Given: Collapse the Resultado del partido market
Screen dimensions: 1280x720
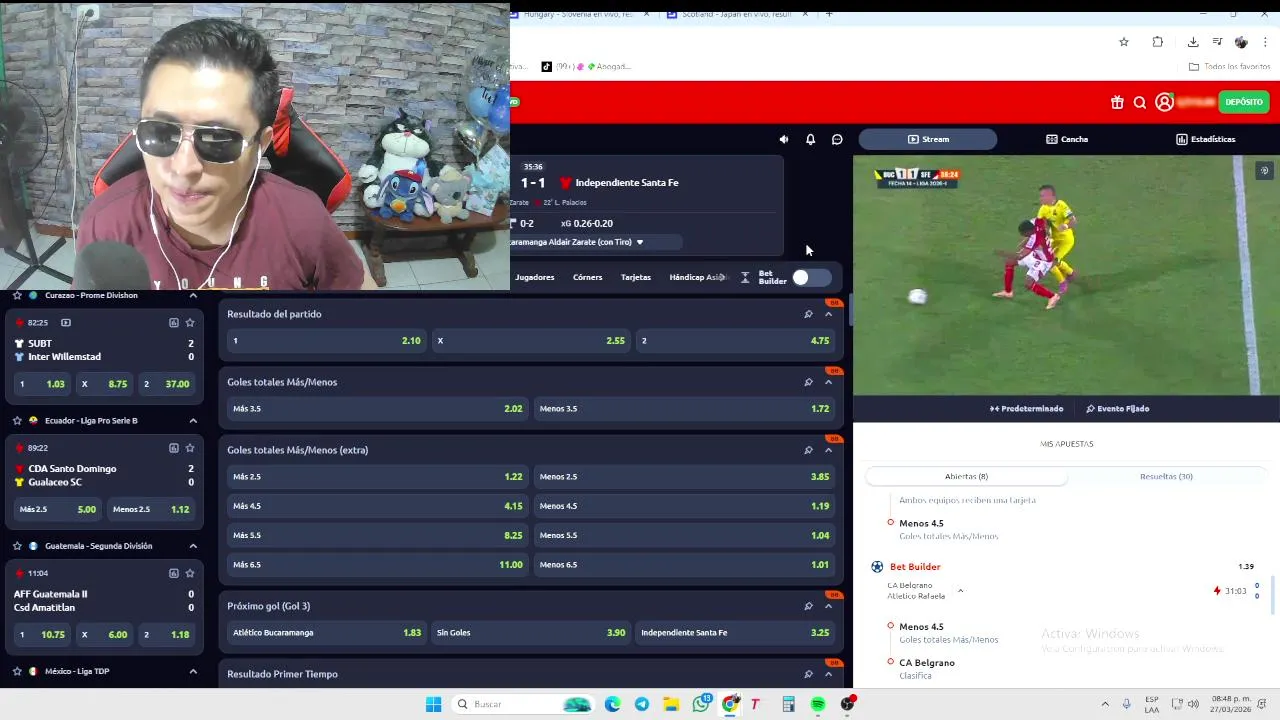Looking at the screenshot, I should pyautogui.click(x=828, y=314).
